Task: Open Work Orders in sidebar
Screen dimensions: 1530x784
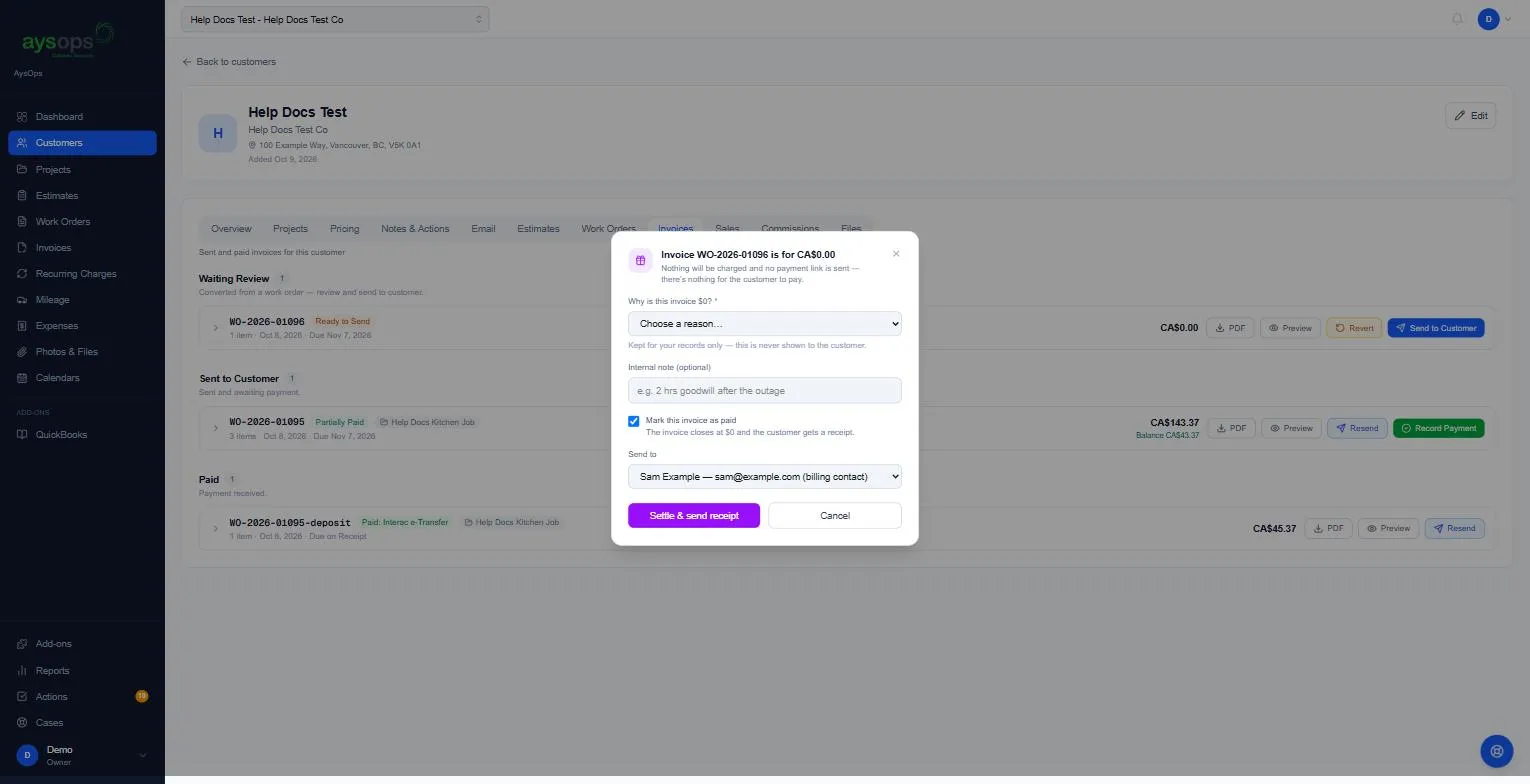Action: 82,221
